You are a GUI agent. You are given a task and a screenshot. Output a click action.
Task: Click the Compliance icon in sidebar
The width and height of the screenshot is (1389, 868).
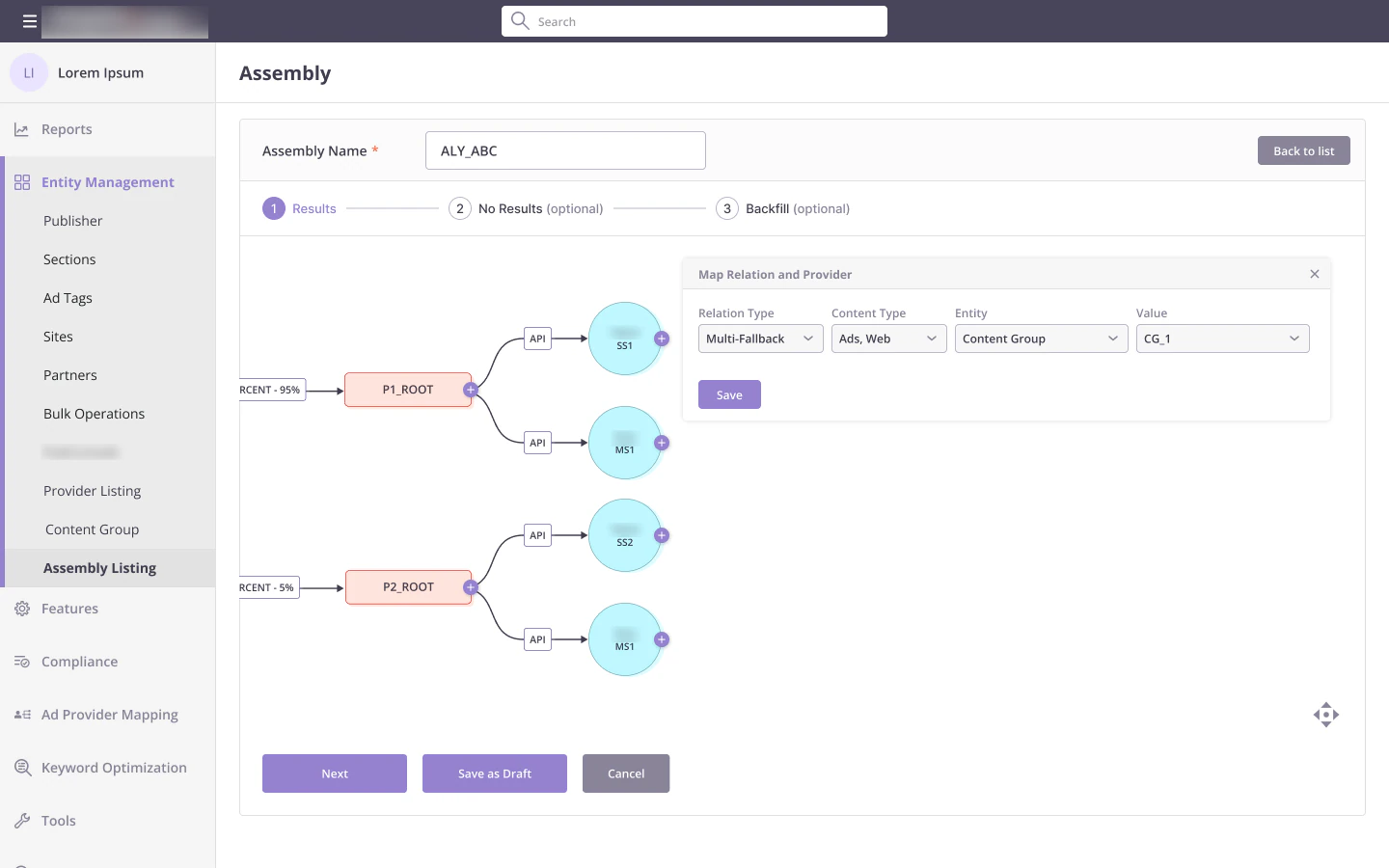pyautogui.click(x=22, y=662)
